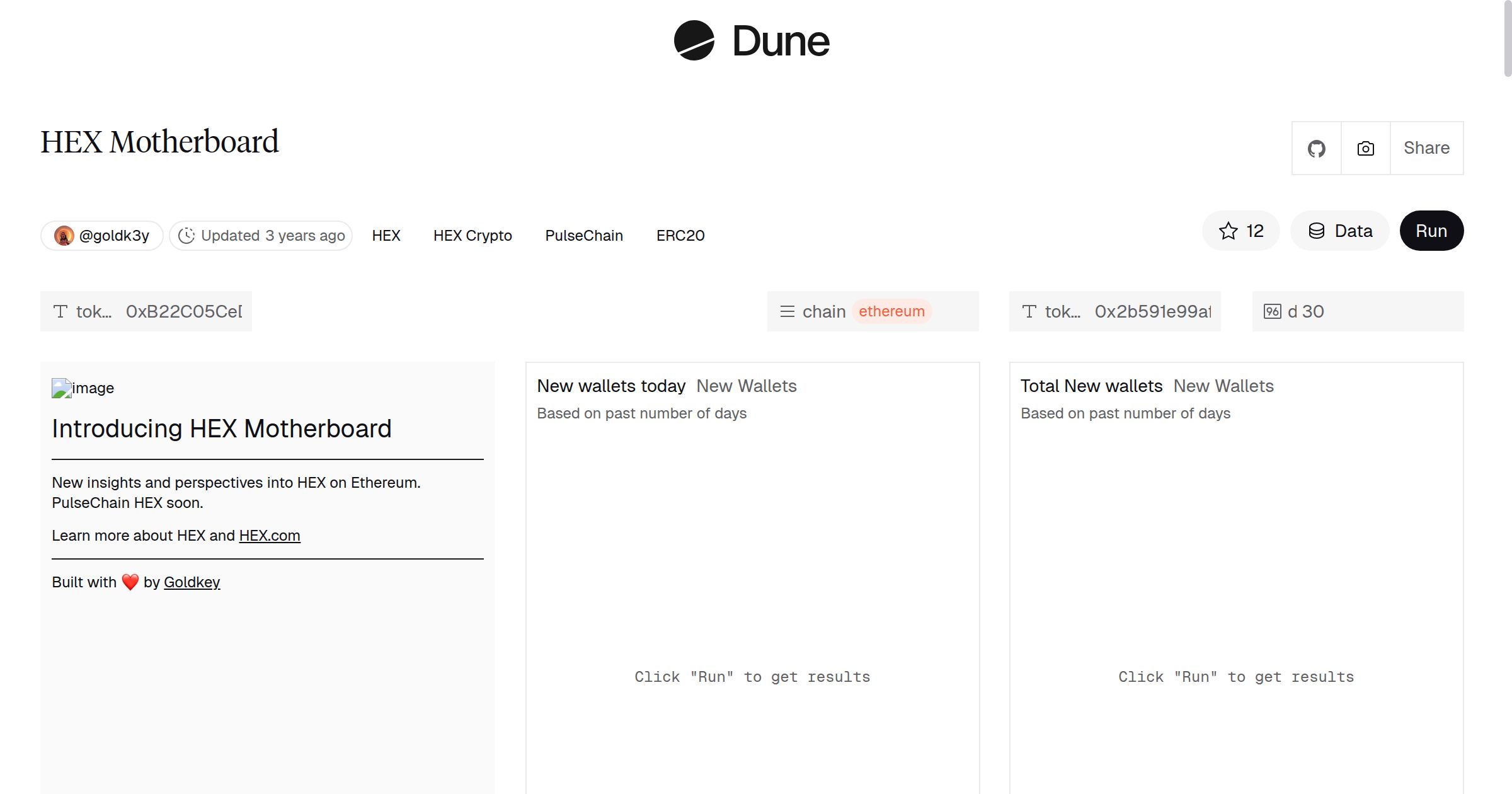This screenshot has width=1512, height=794.
Task: Click the clock icon beside Updated
Action: 186,236
